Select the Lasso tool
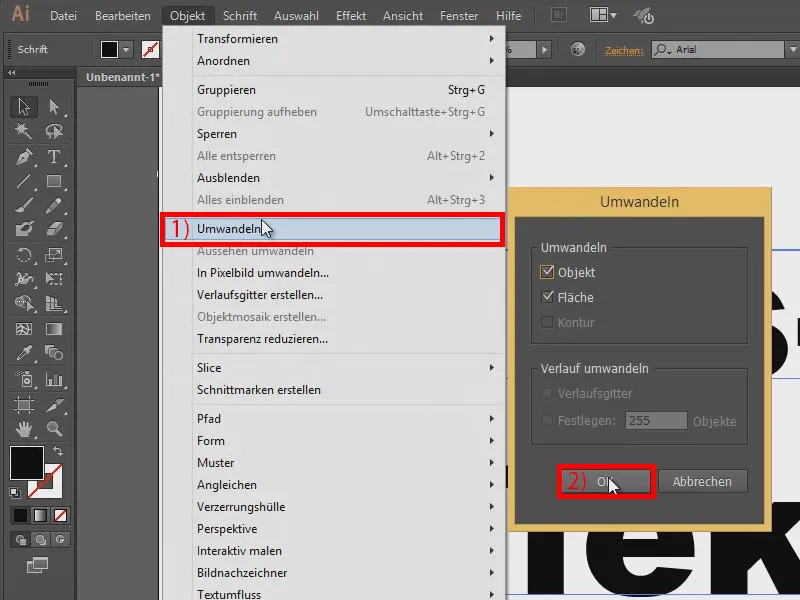 (54, 131)
